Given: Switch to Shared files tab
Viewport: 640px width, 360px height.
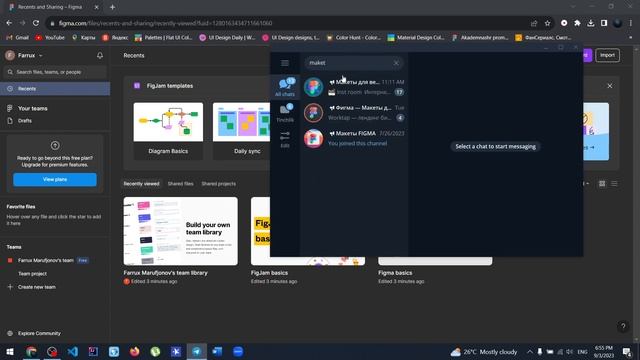Looking at the screenshot, I should 180,184.
